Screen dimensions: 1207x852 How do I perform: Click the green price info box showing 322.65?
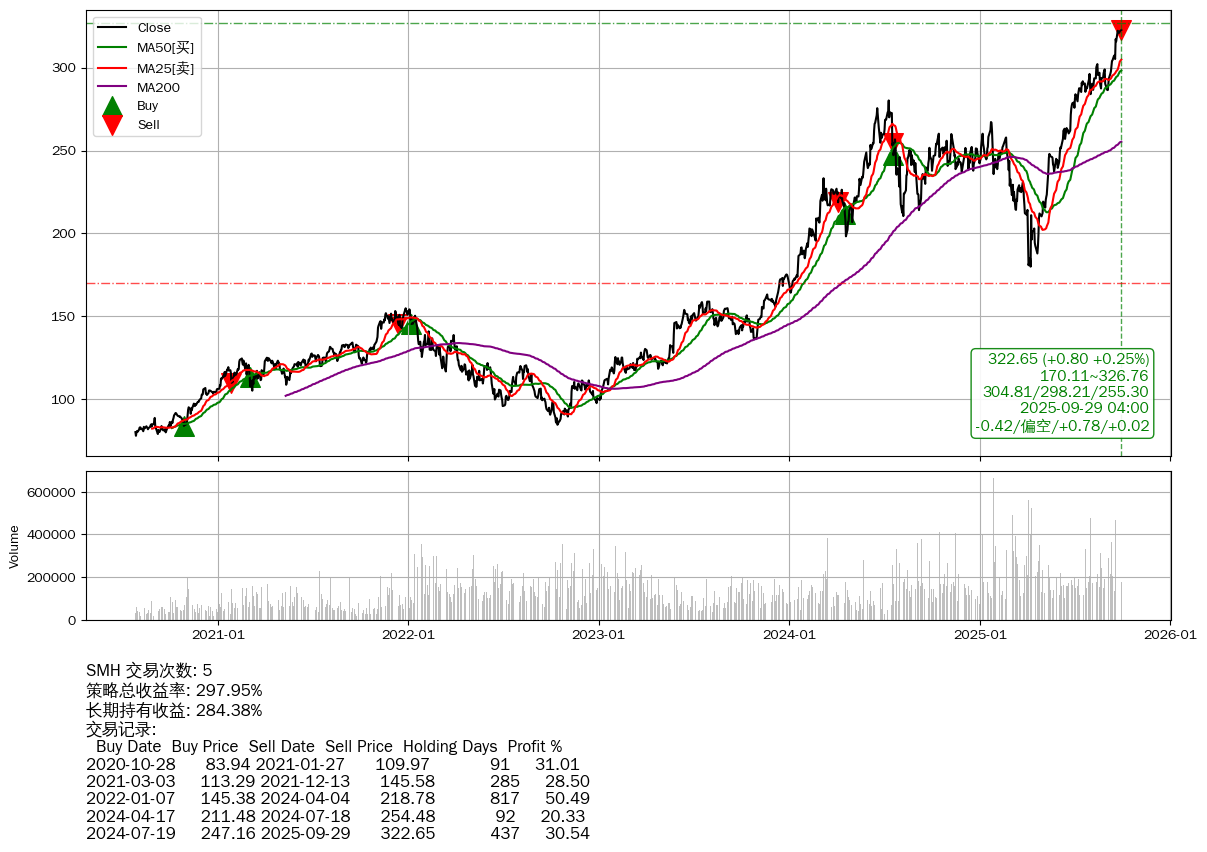[x=1063, y=392]
